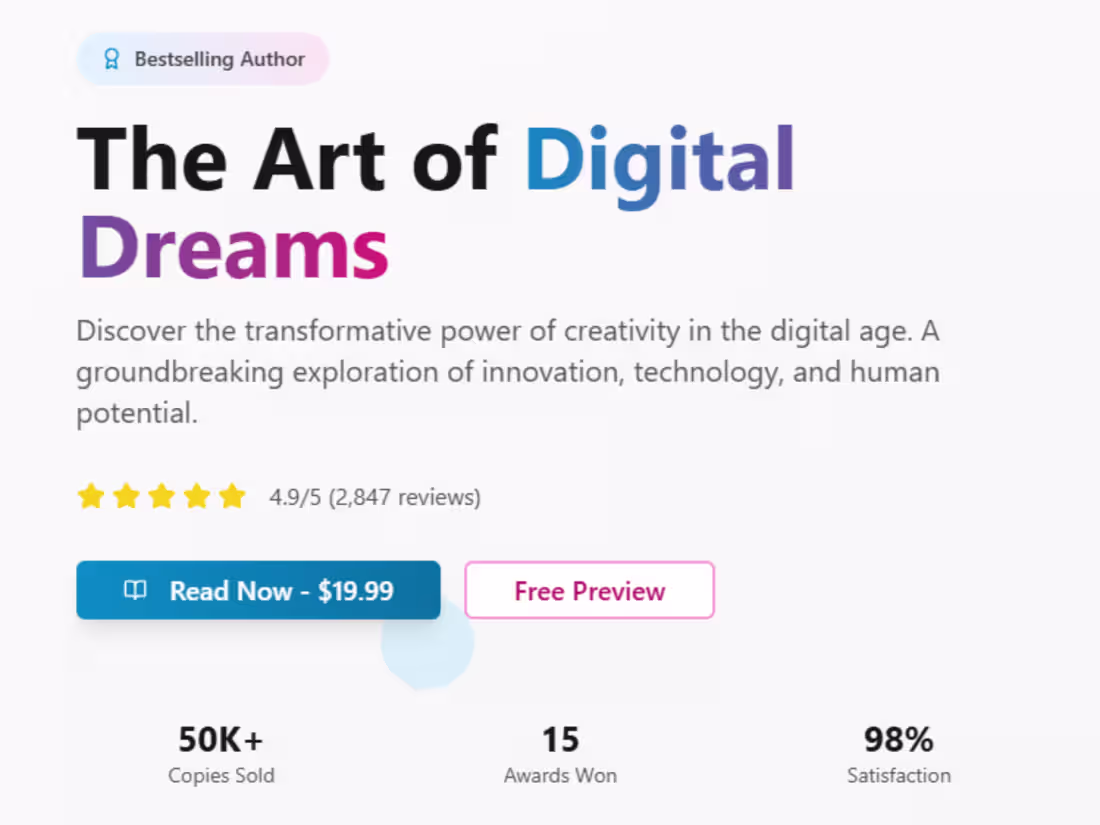Click the middle star of the rating
The width and height of the screenshot is (1100, 825).
click(x=161, y=495)
